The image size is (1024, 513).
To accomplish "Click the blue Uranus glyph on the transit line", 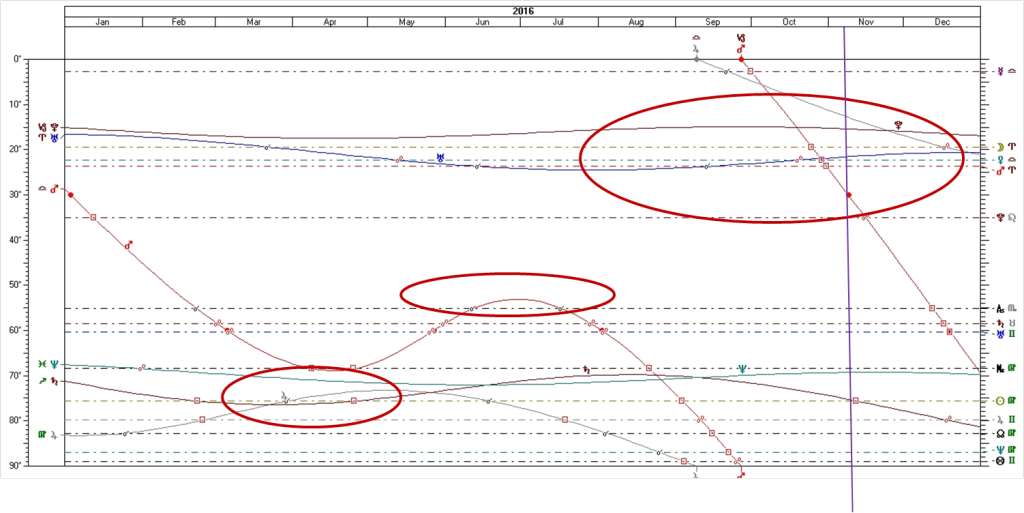I will tap(440, 157).
